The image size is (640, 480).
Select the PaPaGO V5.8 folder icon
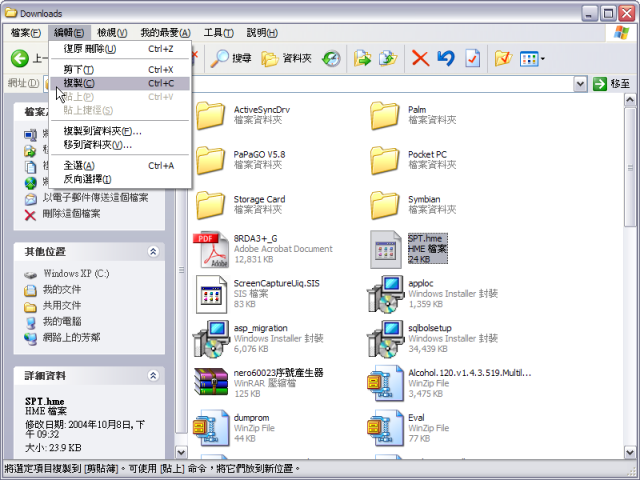click(210, 160)
